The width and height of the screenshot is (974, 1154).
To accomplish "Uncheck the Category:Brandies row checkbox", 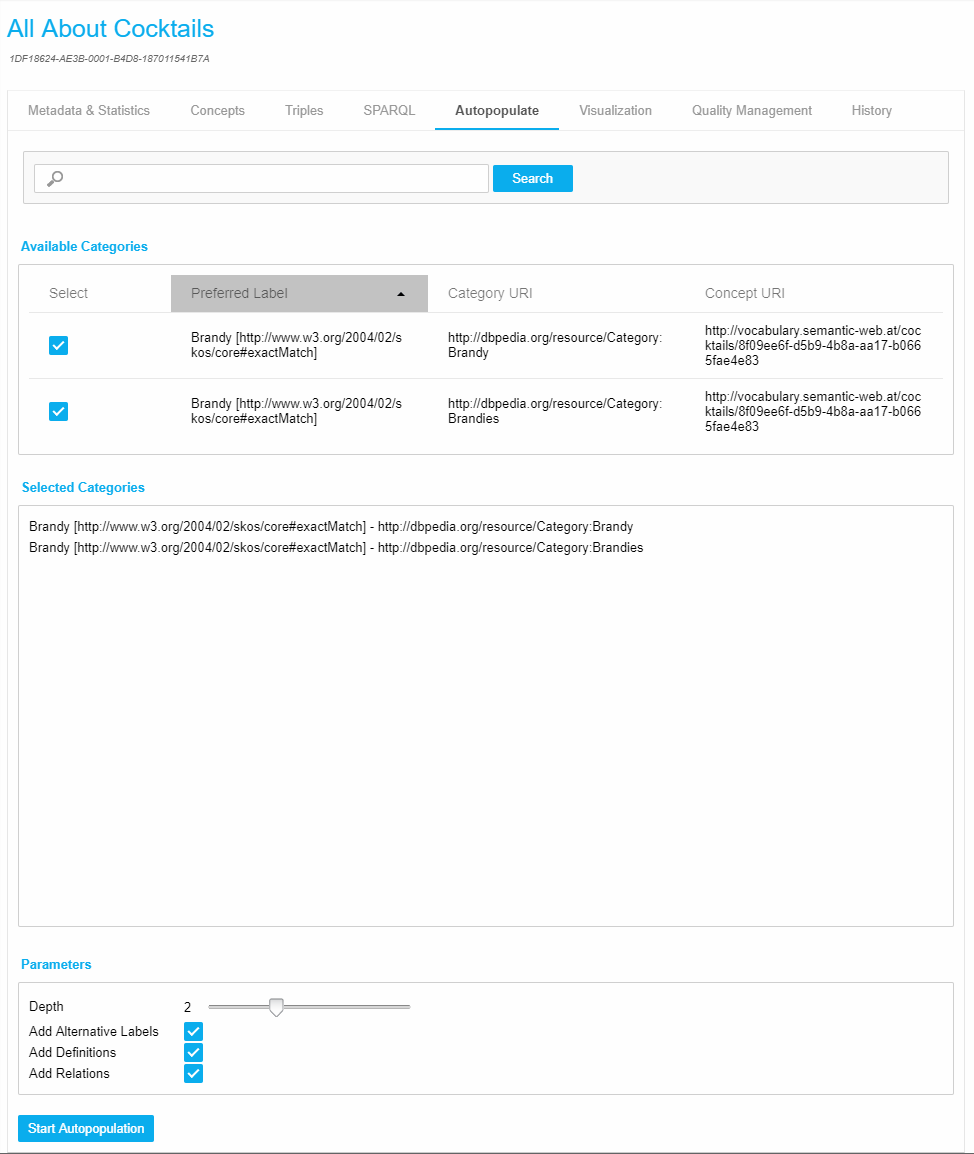I will point(59,411).
